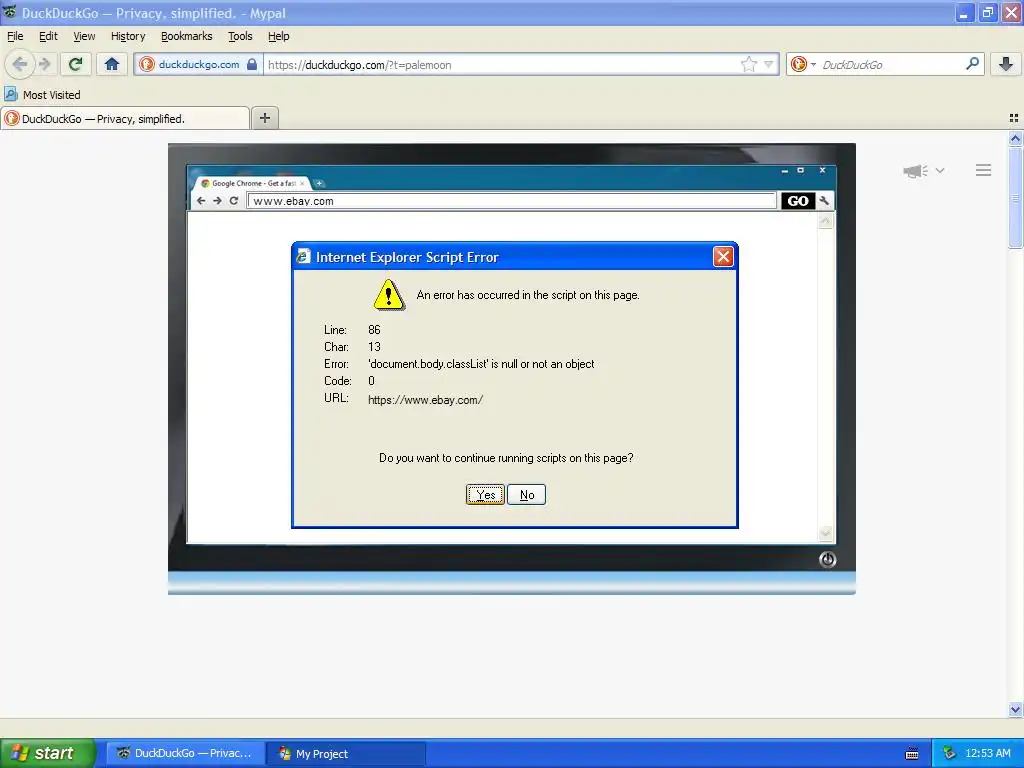Maximize the embedded Chrome window
Screen dimensions: 1024x768
tap(801, 170)
